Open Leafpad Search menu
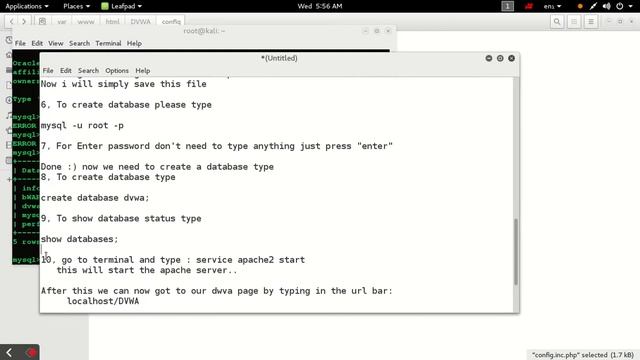The width and height of the screenshot is (640, 360). click(x=88, y=71)
